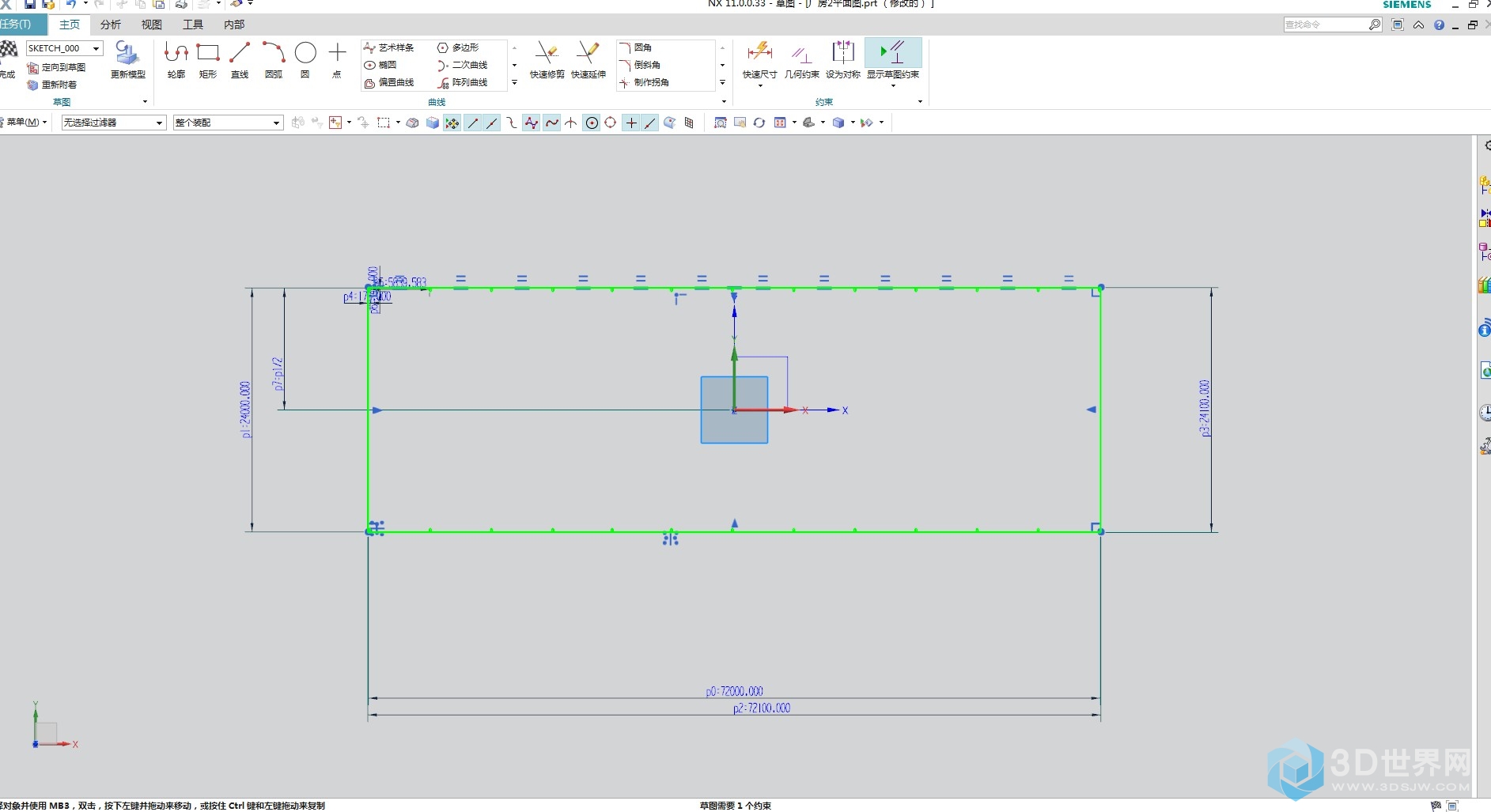Click the full screen icon near search
The image size is (1491, 812).
click(x=1398, y=25)
